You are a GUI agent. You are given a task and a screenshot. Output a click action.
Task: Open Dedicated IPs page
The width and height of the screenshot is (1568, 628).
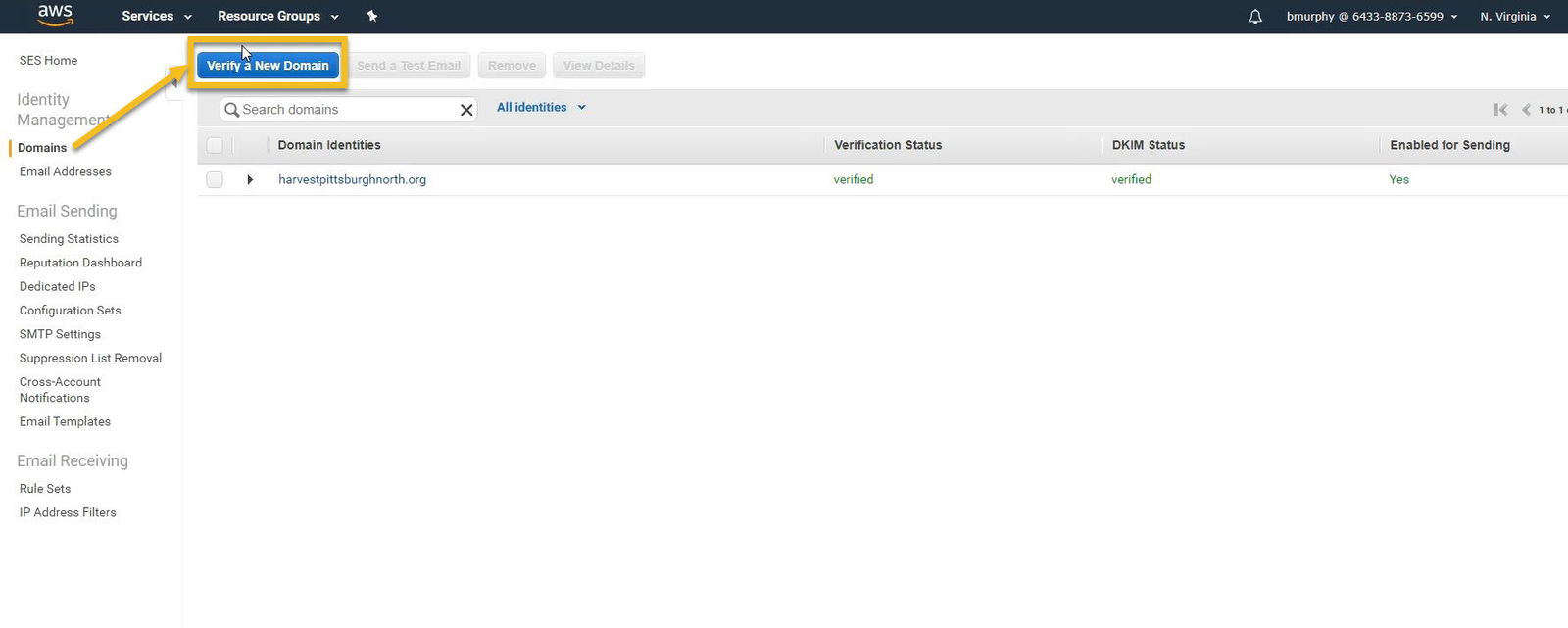coord(58,287)
